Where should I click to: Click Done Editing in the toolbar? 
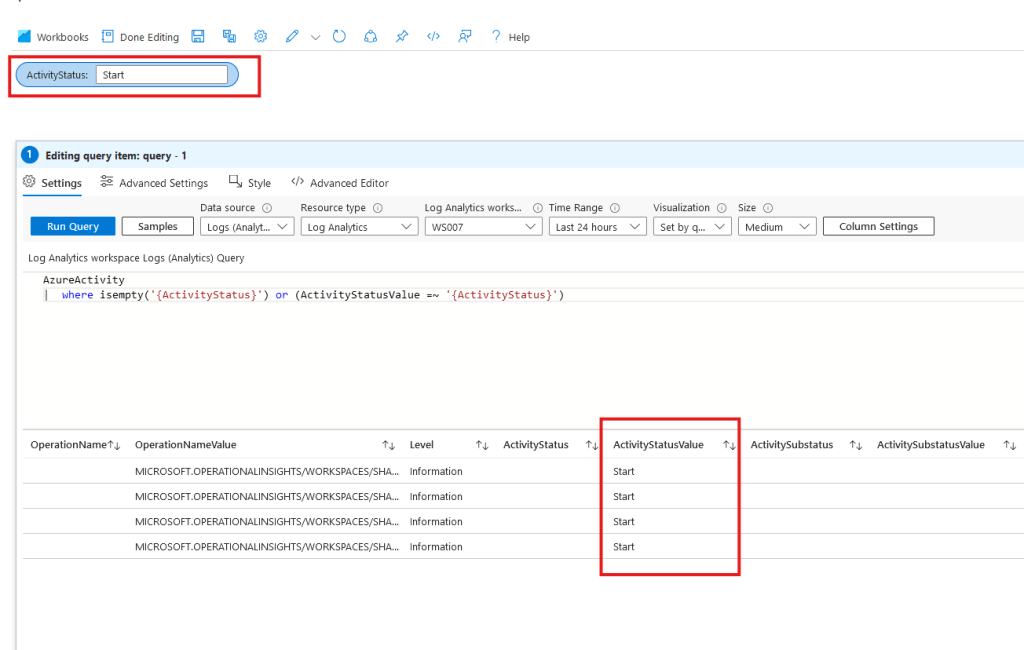click(140, 37)
